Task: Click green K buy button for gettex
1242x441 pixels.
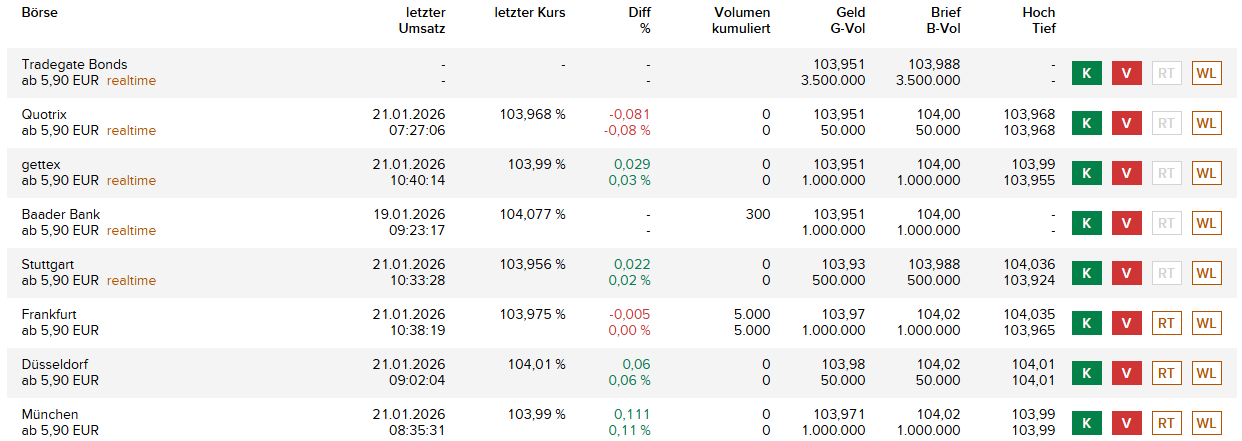Action: click(1086, 173)
